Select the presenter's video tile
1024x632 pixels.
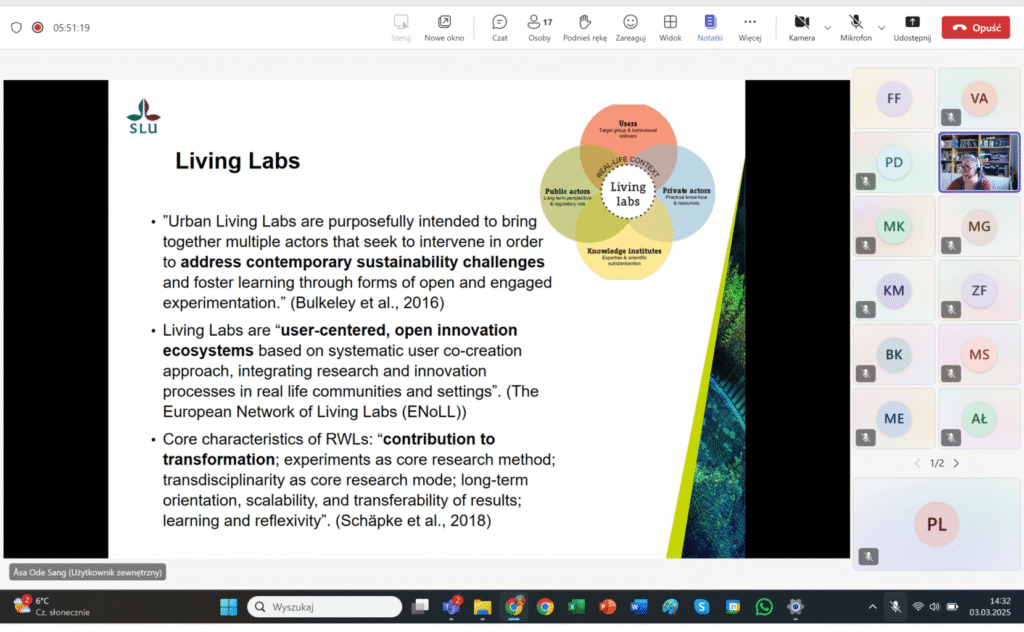click(978, 163)
